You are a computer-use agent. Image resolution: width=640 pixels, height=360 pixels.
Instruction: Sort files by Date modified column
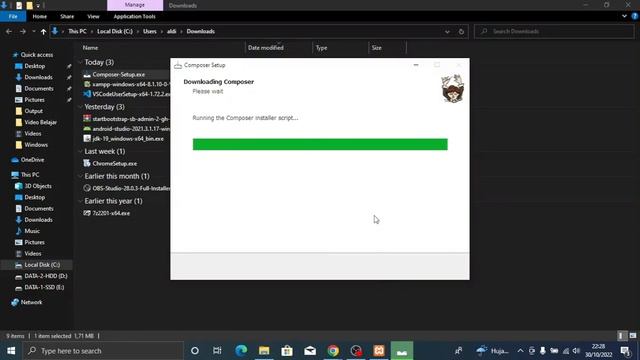click(266, 48)
